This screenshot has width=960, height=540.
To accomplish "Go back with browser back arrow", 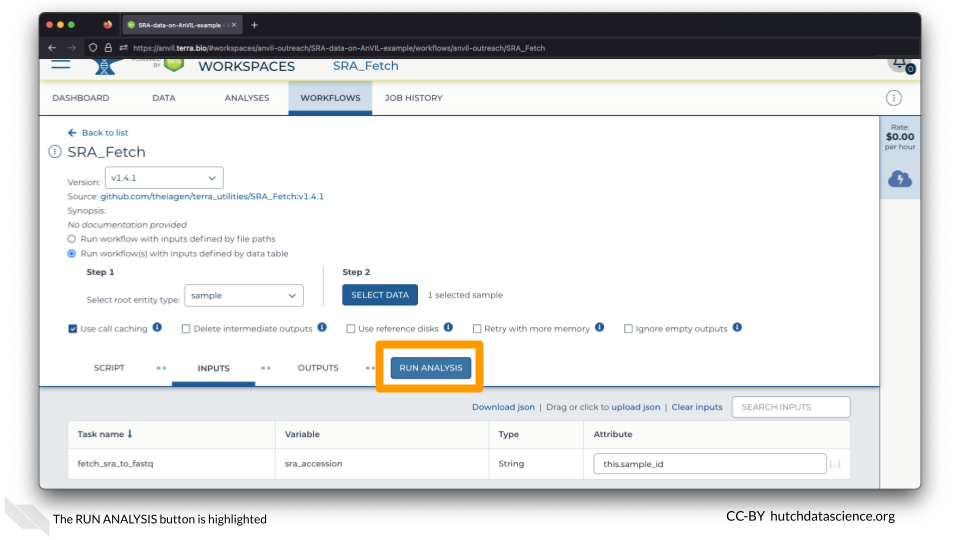I will pyautogui.click(x=52, y=48).
